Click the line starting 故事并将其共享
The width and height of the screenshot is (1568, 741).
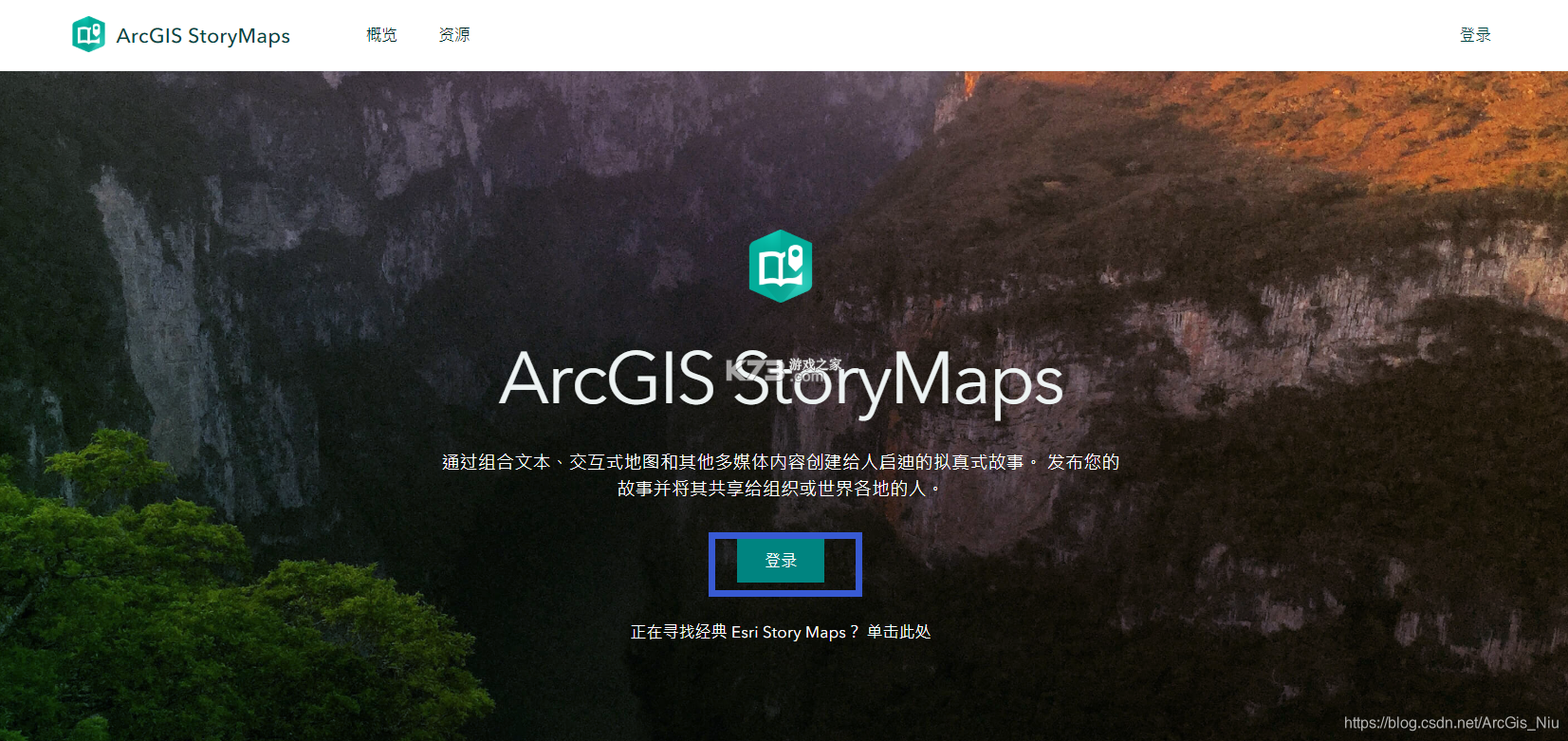[x=779, y=489]
